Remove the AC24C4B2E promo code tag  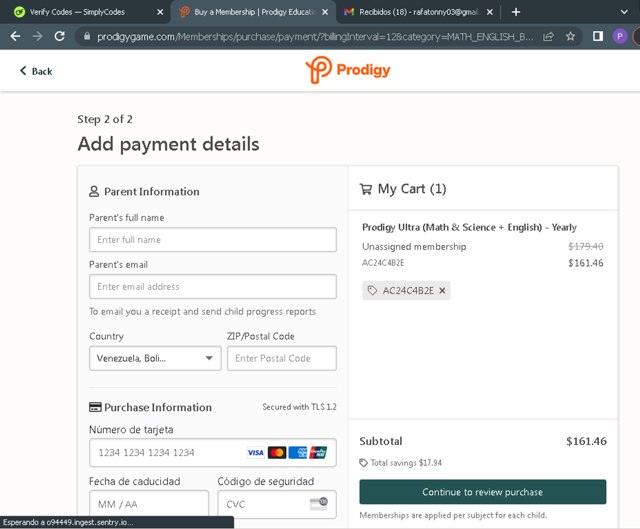[443, 290]
